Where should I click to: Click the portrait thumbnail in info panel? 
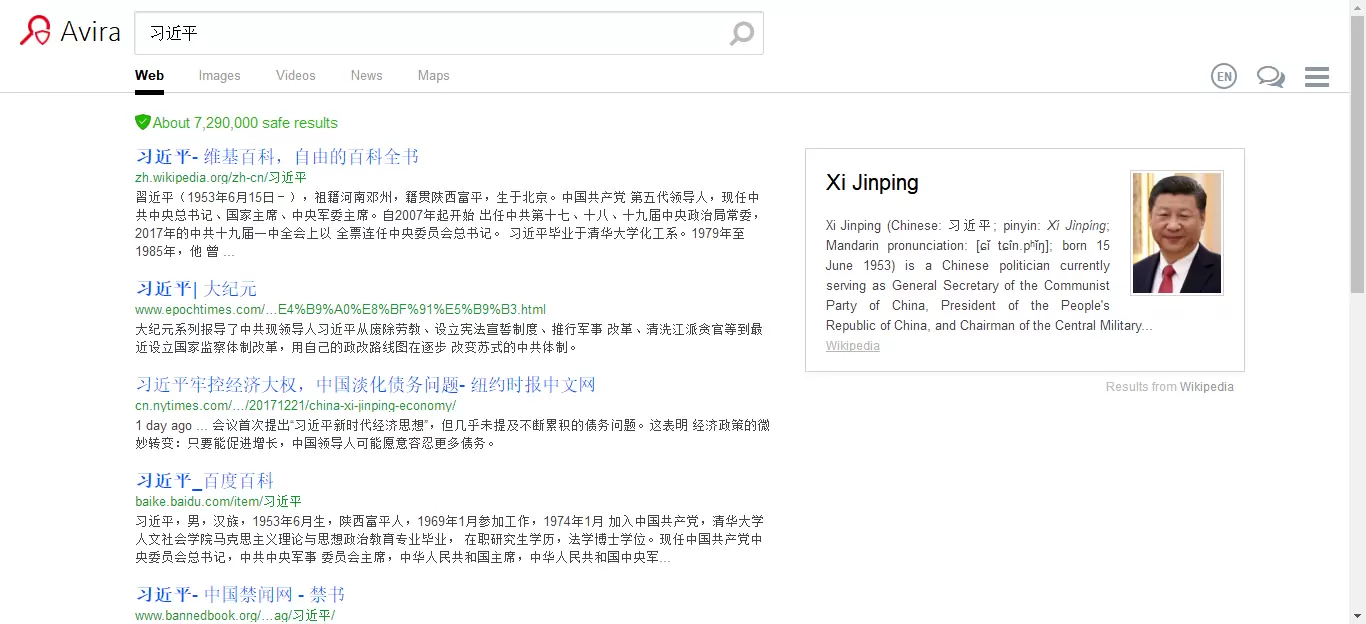(x=1176, y=233)
